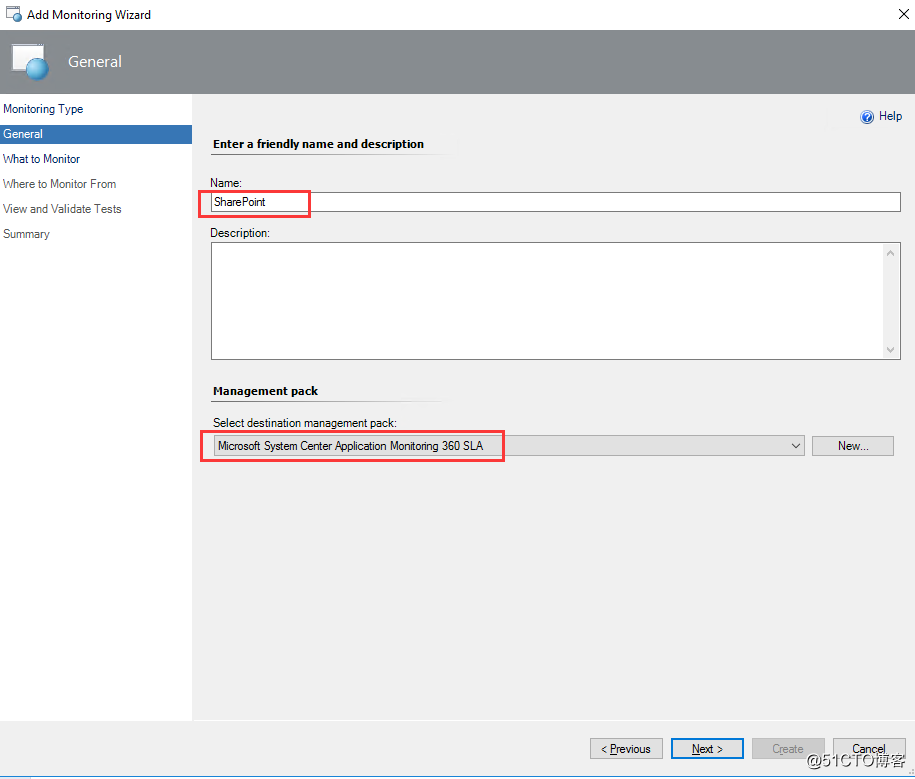Click the General header globe icon

(30, 62)
